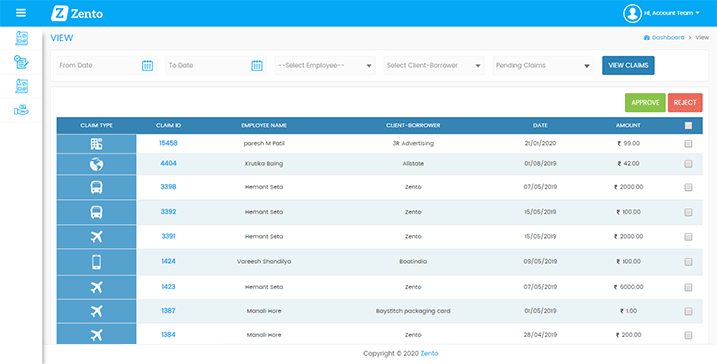Open claim ID 3392 link

point(168,212)
